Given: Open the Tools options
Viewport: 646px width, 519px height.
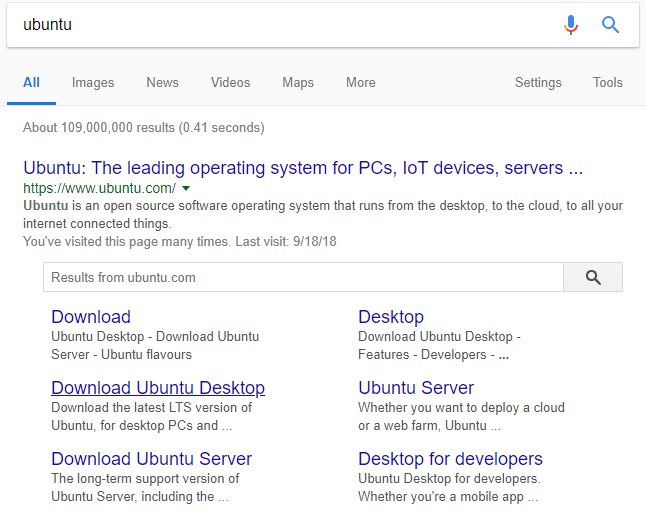Looking at the screenshot, I should click(x=608, y=82).
